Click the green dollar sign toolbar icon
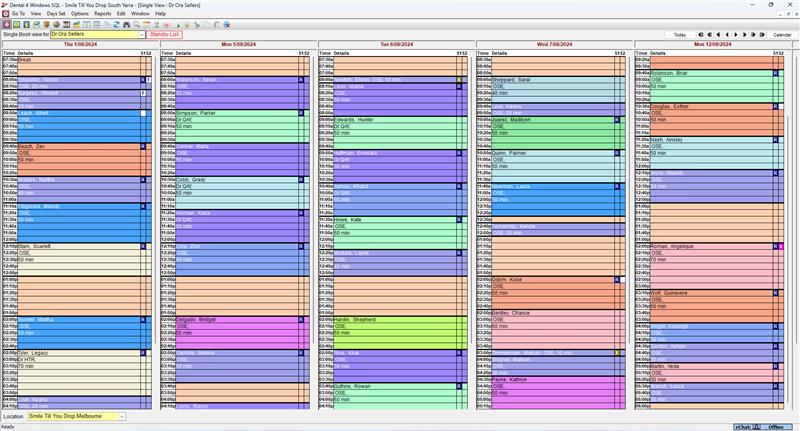800x431 pixels. coord(26,24)
